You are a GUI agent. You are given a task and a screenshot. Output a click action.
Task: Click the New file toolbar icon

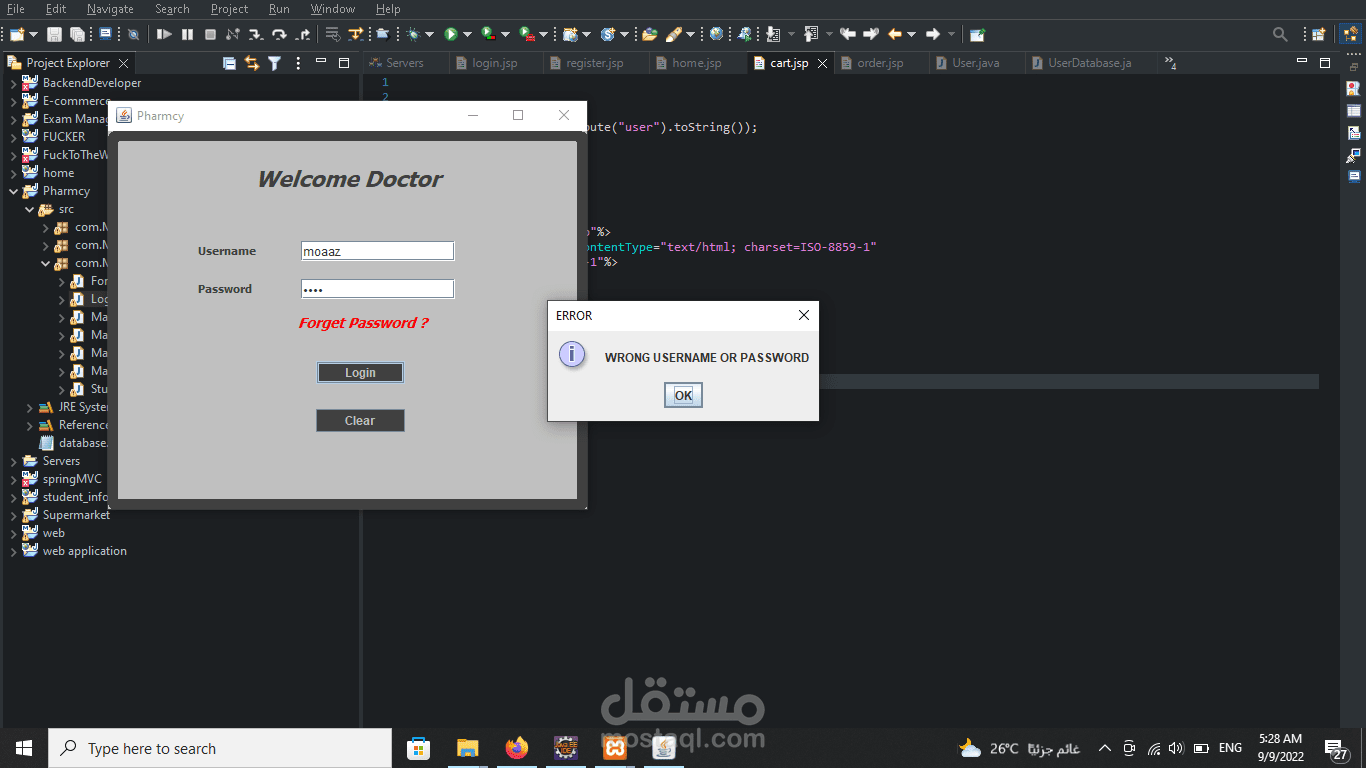17,34
